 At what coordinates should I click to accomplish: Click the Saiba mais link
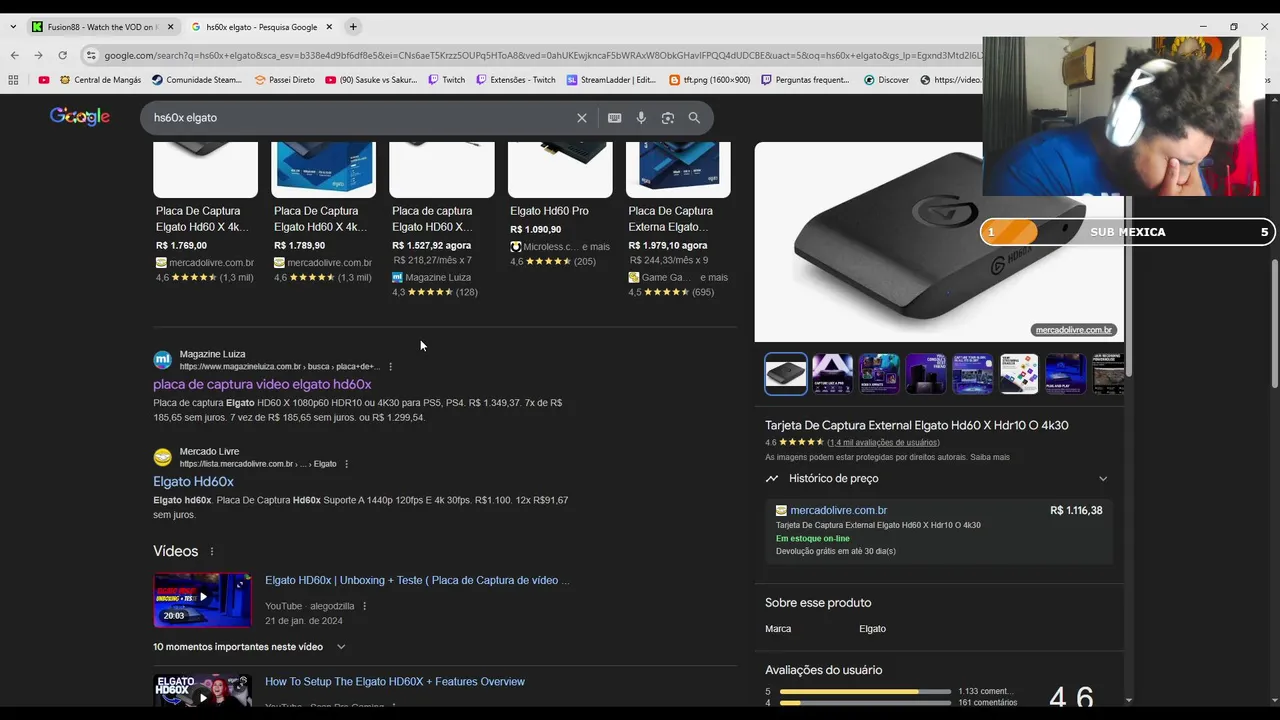[x=990, y=457]
